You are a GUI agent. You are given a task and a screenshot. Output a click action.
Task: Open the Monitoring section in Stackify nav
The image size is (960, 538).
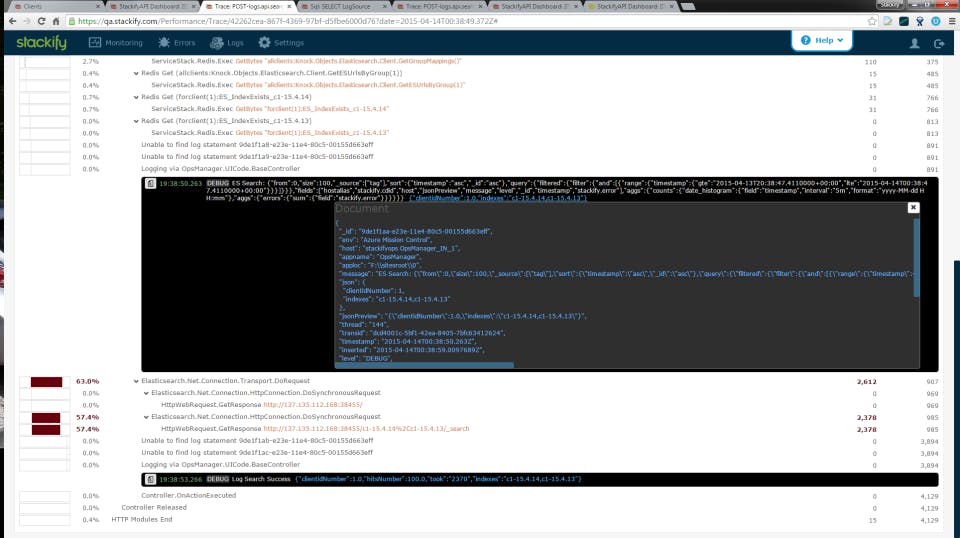pyautogui.click(x=116, y=43)
